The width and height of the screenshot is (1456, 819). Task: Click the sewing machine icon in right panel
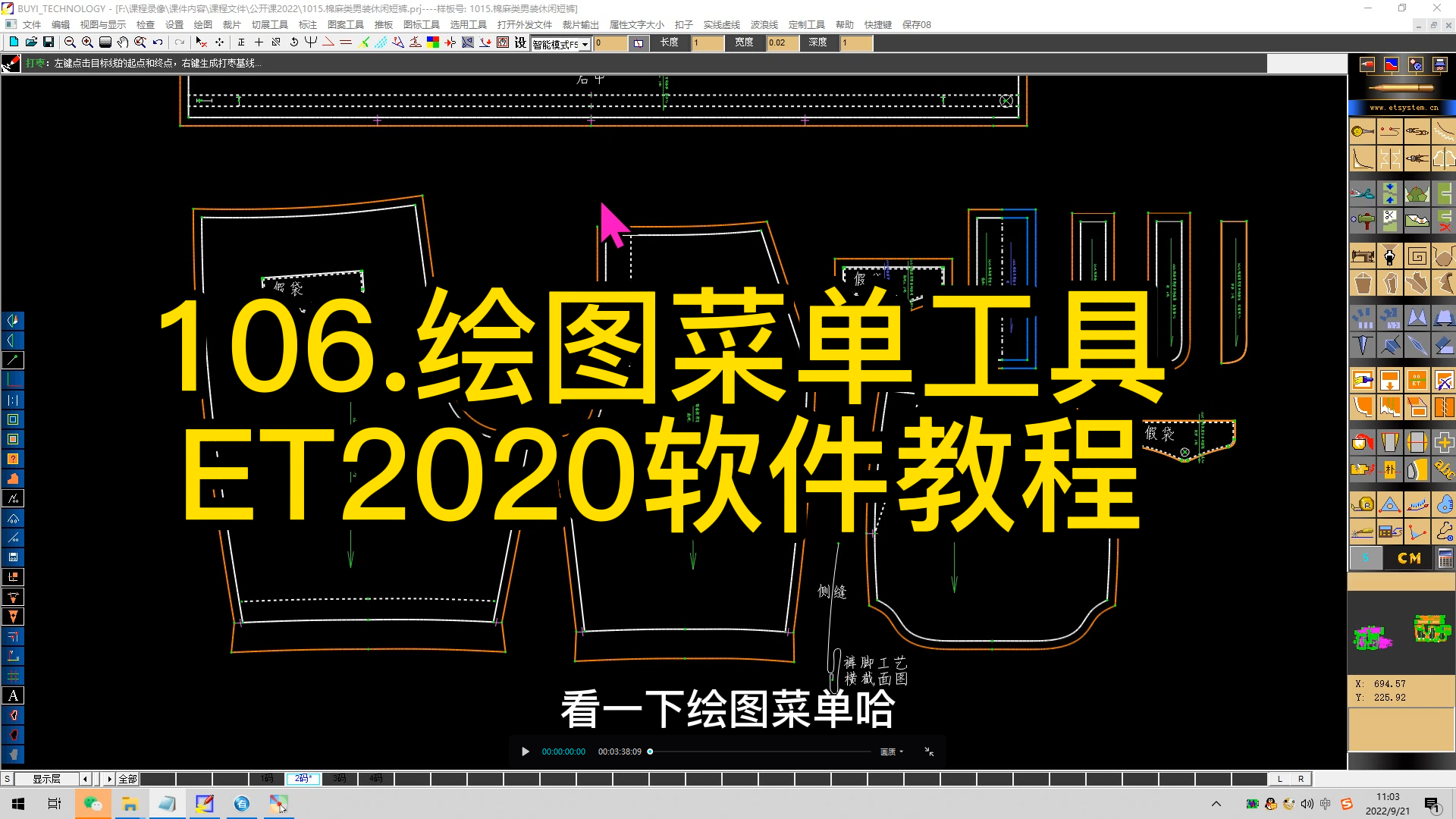(x=1363, y=256)
